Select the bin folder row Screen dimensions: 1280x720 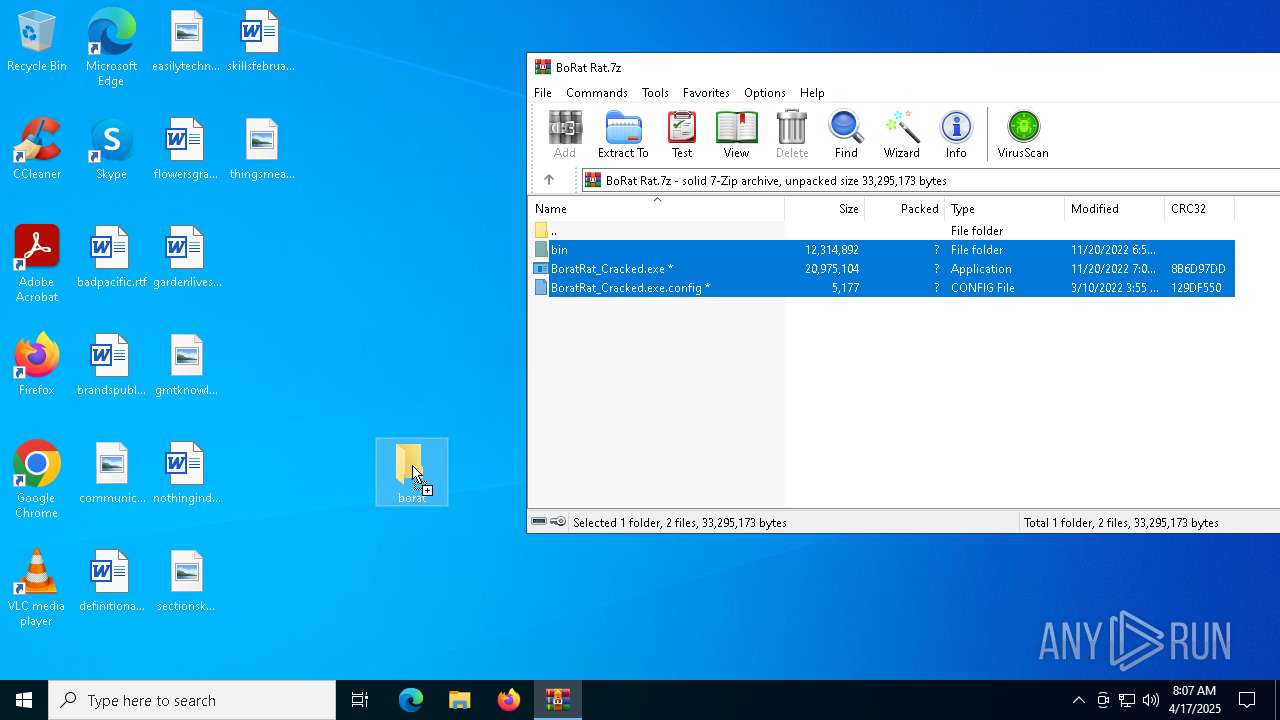pyautogui.click(x=882, y=250)
